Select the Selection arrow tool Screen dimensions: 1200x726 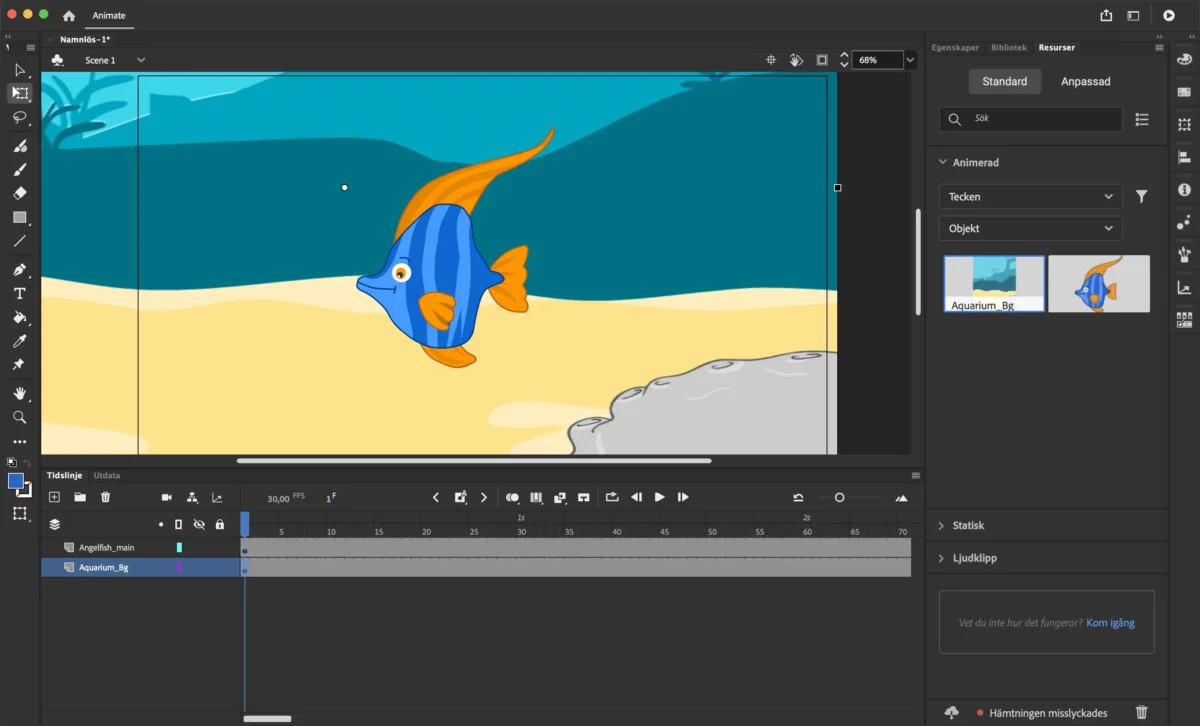[19, 70]
